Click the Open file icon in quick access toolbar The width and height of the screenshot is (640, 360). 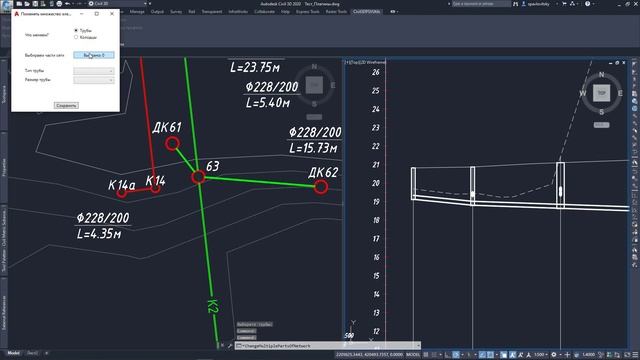[x=27, y=4]
